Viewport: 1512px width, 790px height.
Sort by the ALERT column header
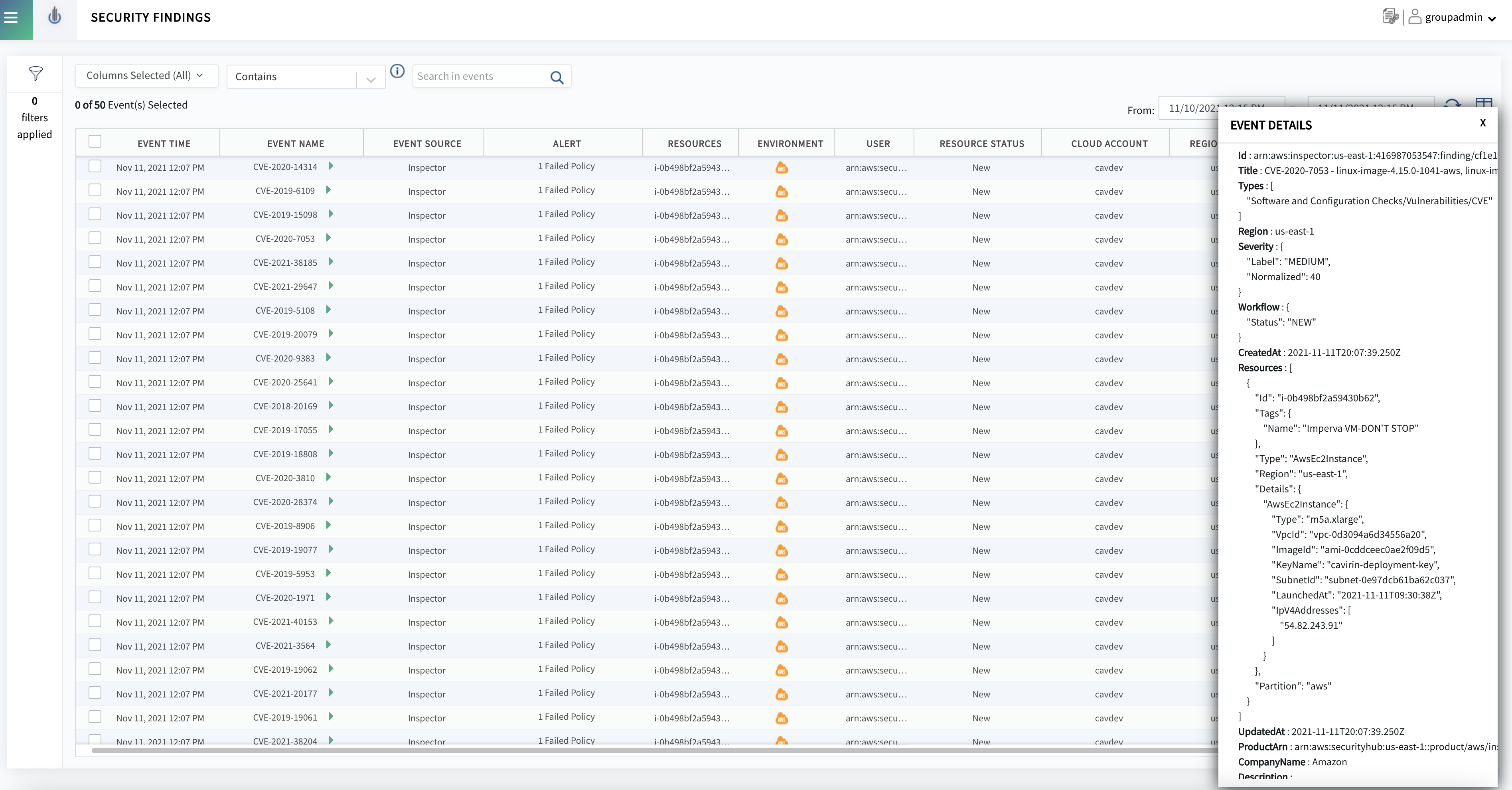click(x=567, y=144)
